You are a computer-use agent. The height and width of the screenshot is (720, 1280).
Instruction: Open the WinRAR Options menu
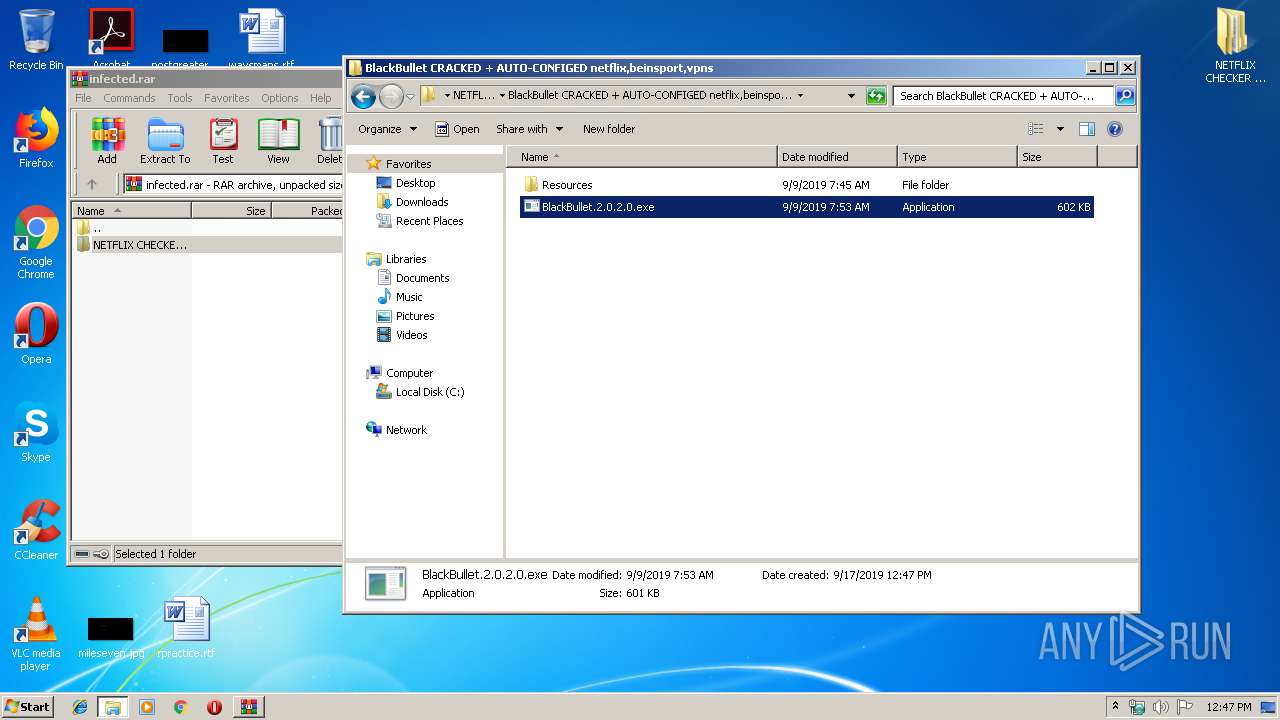(x=280, y=98)
